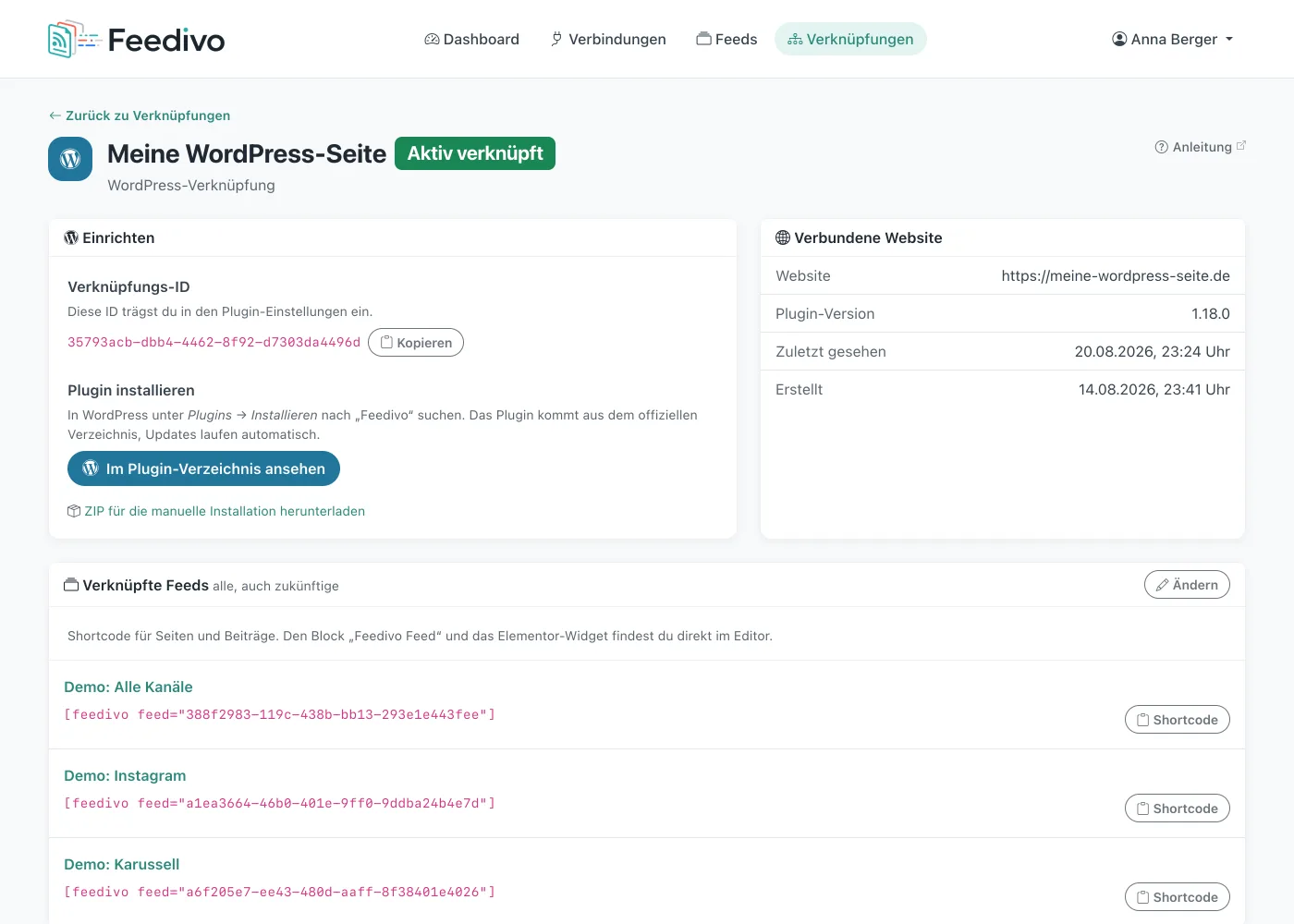The height and width of the screenshot is (924, 1294).
Task: Click Im Plugin-Verzeichnis ansehen button
Action: pos(203,468)
